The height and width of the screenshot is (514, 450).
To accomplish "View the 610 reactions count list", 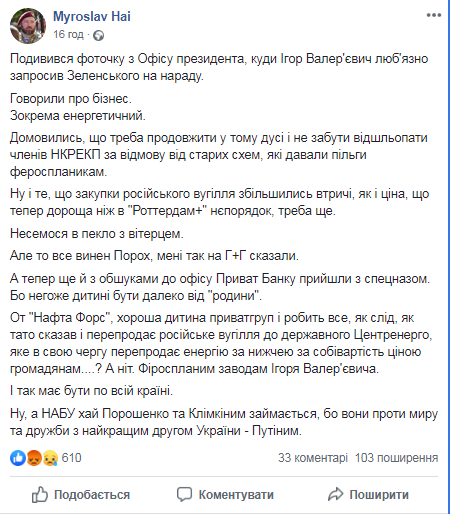I will (x=71, y=458).
